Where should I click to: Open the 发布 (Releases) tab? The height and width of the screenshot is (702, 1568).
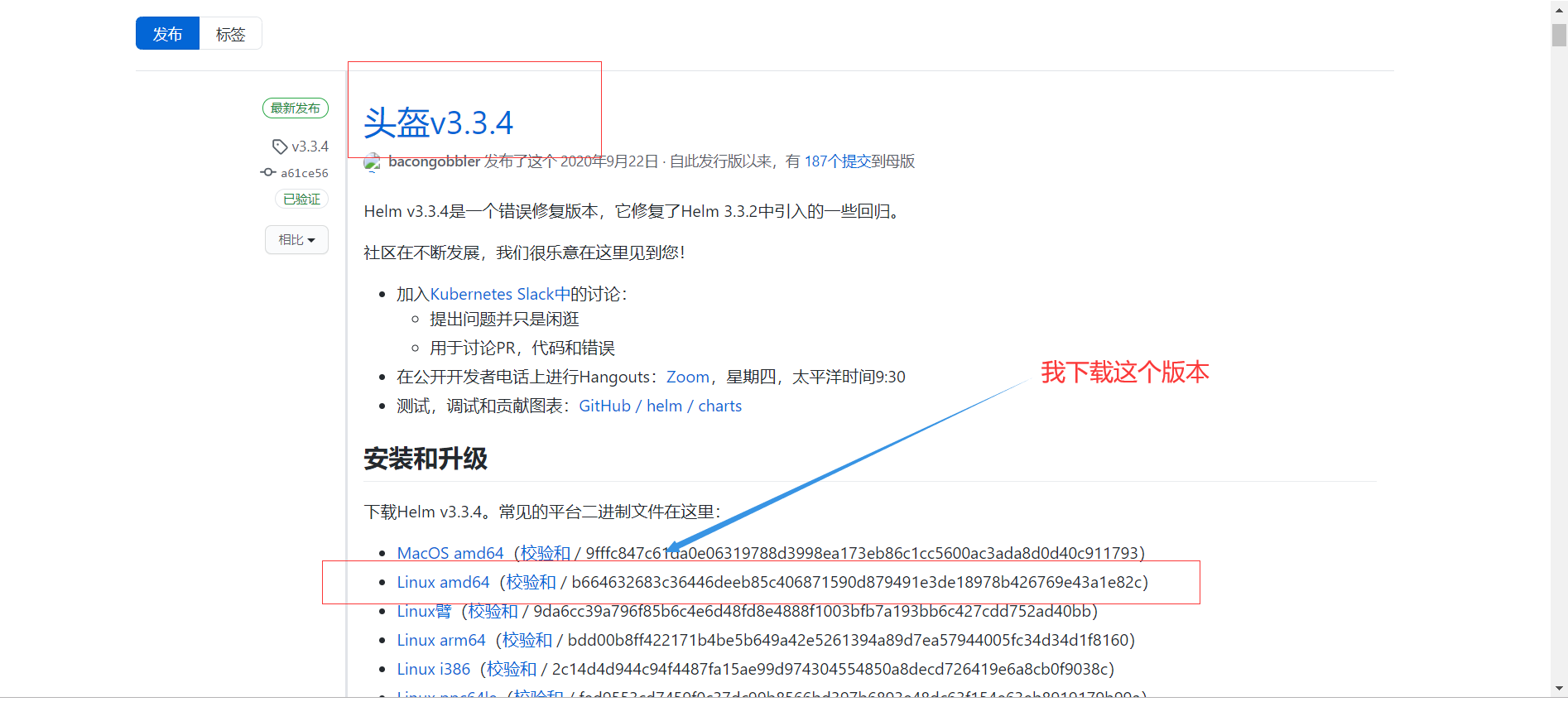point(167,34)
